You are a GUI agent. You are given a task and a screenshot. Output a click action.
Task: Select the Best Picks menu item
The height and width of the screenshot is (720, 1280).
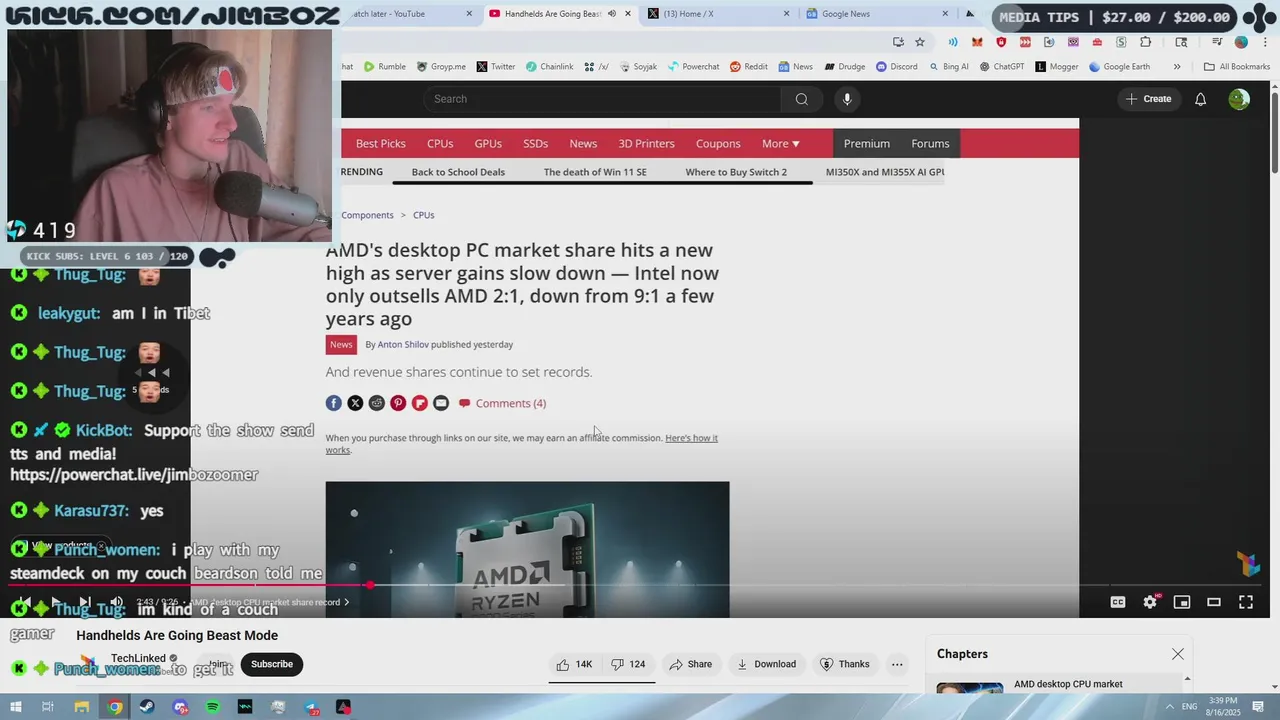[381, 144]
